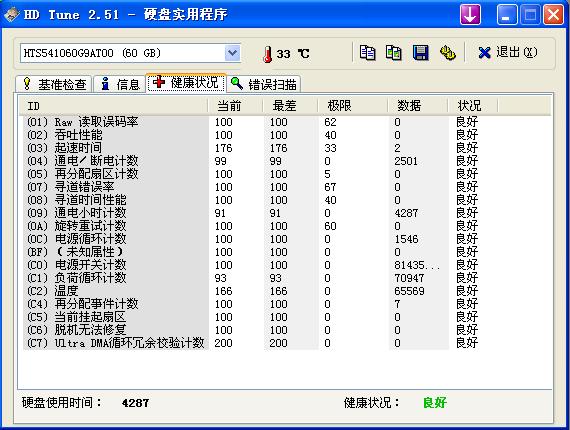This screenshot has height=430, width=570.
Task: Click the purple down-arrow title bar button
Action: (x=470, y=15)
